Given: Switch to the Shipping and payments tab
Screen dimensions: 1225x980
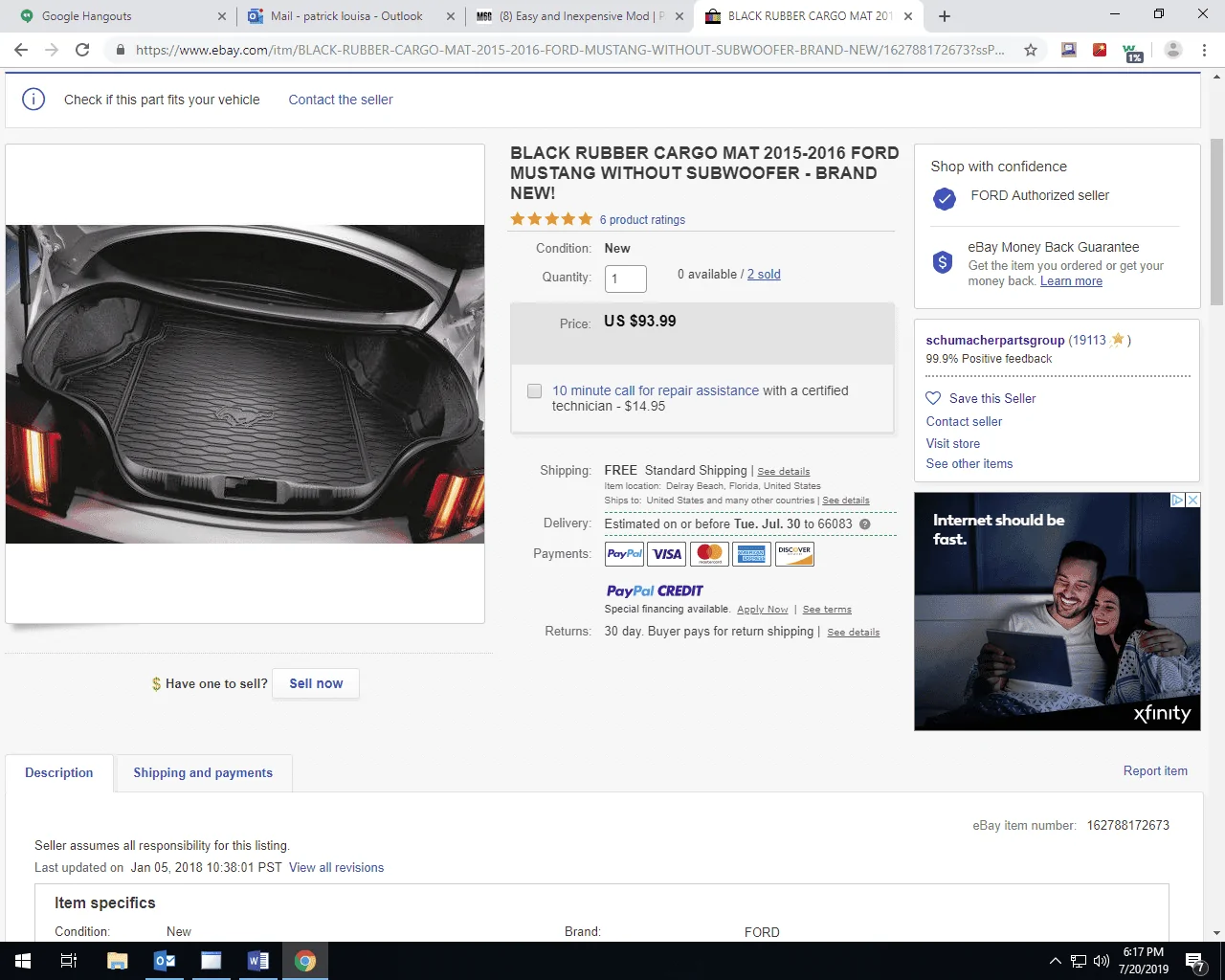Looking at the screenshot, I should pyautogui.click(x=203, y=773).
